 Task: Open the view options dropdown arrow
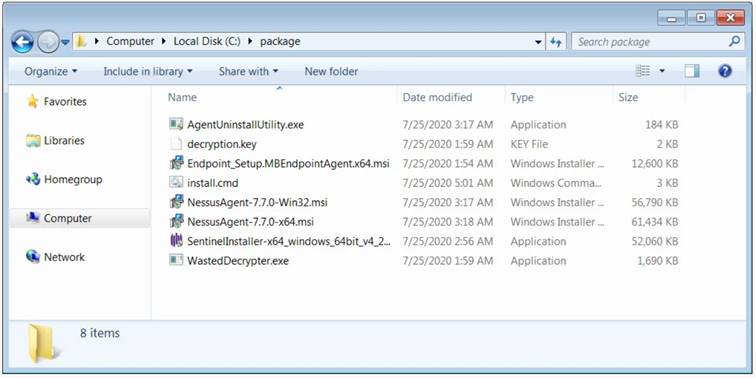coord(662,71)
